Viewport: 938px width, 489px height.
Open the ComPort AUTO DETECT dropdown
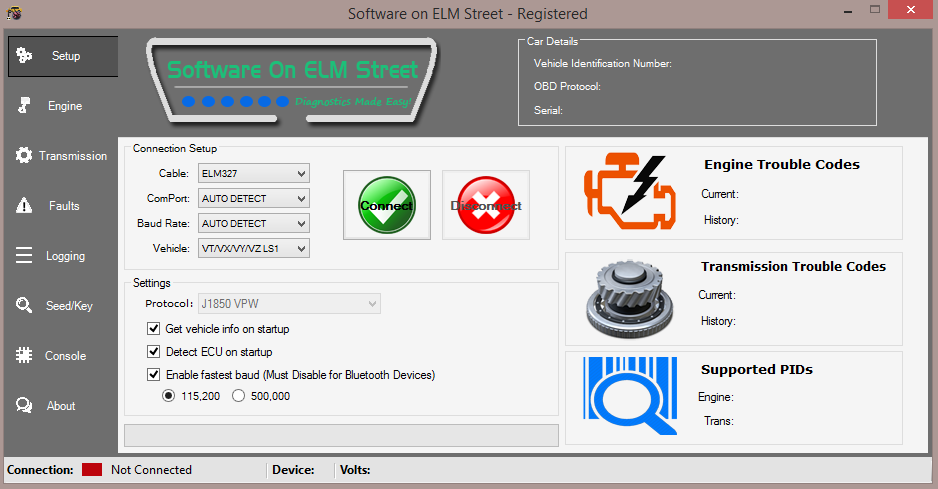click(254, 198)
